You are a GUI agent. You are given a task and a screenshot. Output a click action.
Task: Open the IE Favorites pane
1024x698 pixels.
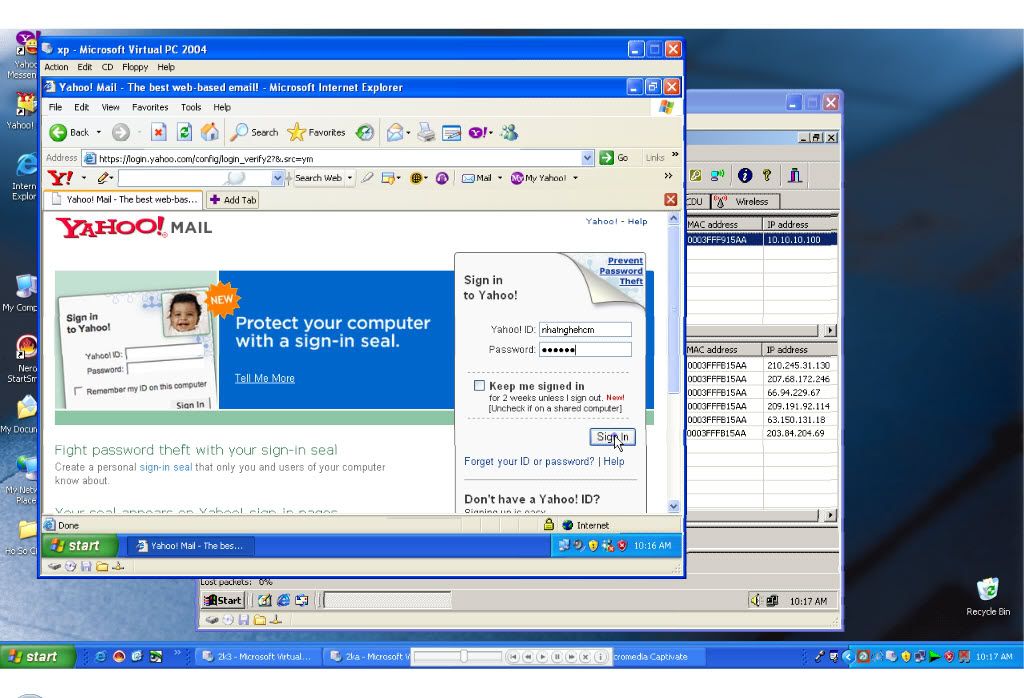click(x=317, y=133)
